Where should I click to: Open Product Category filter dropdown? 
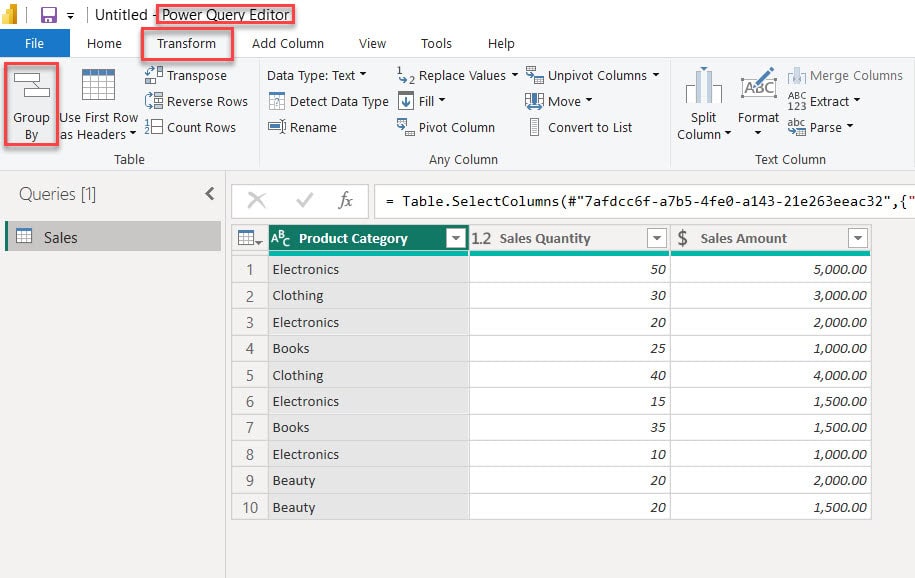[455, 238]
